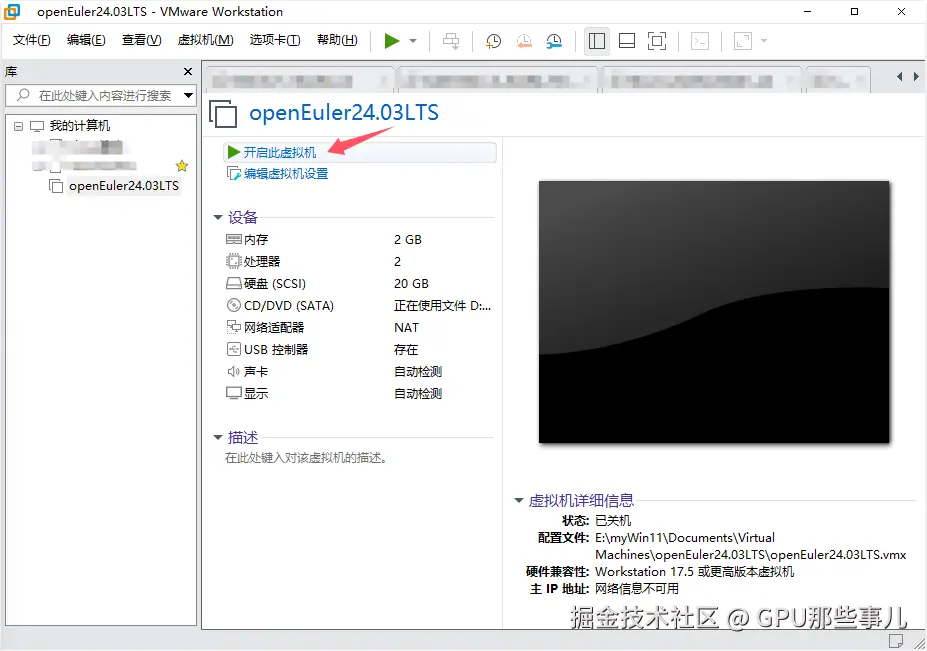Viewport: 927px width, 651px height.
Task: Open the 帮助(H) menu
Action: point(325,40)
